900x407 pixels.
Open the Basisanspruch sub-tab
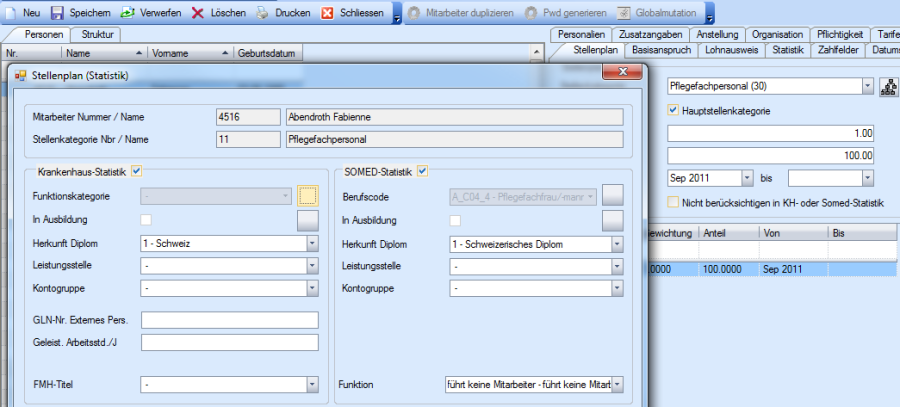pyautogui.click(x=661, y=50)
